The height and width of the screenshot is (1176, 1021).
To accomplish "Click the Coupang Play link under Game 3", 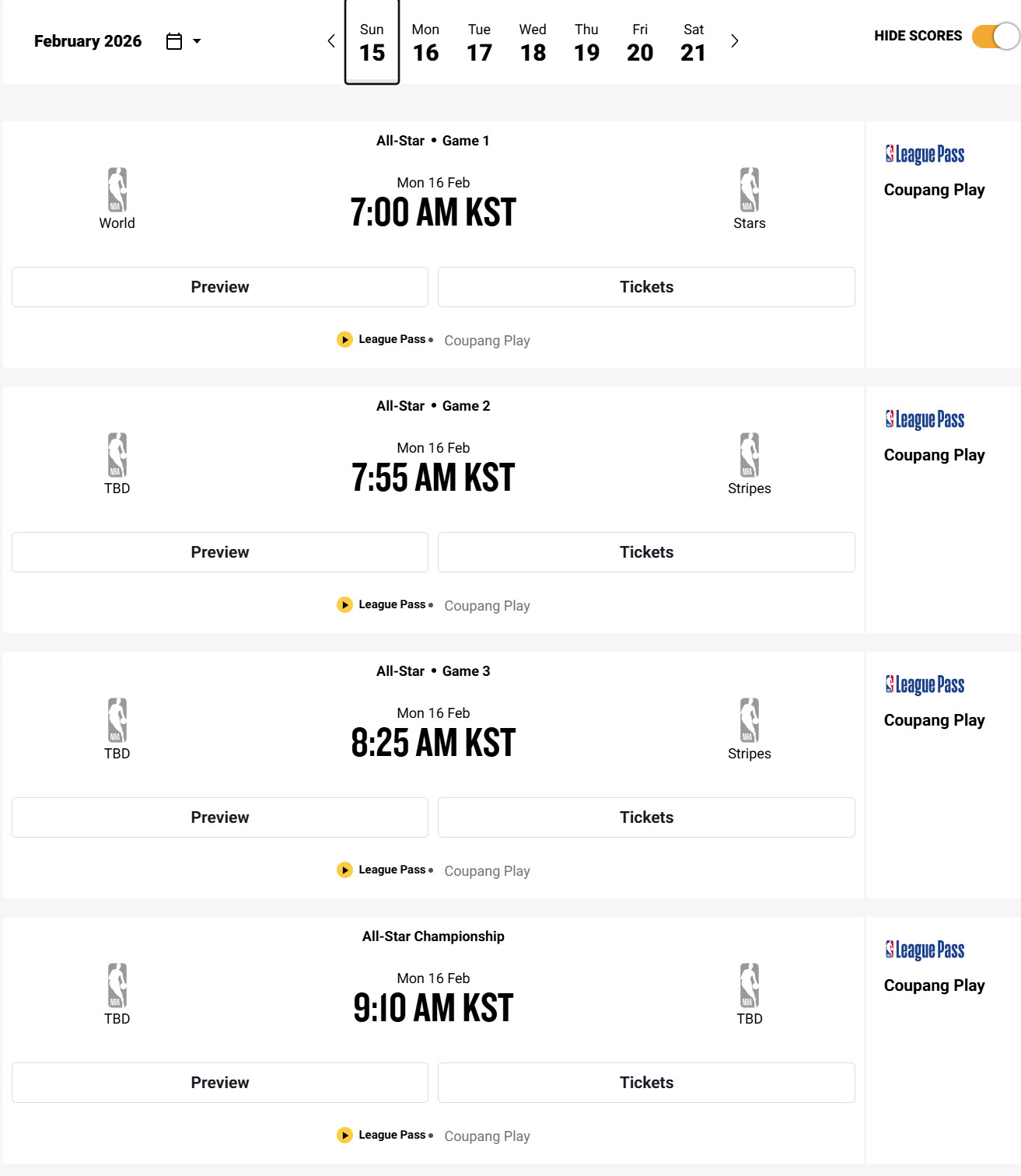I will click(487, 871).
